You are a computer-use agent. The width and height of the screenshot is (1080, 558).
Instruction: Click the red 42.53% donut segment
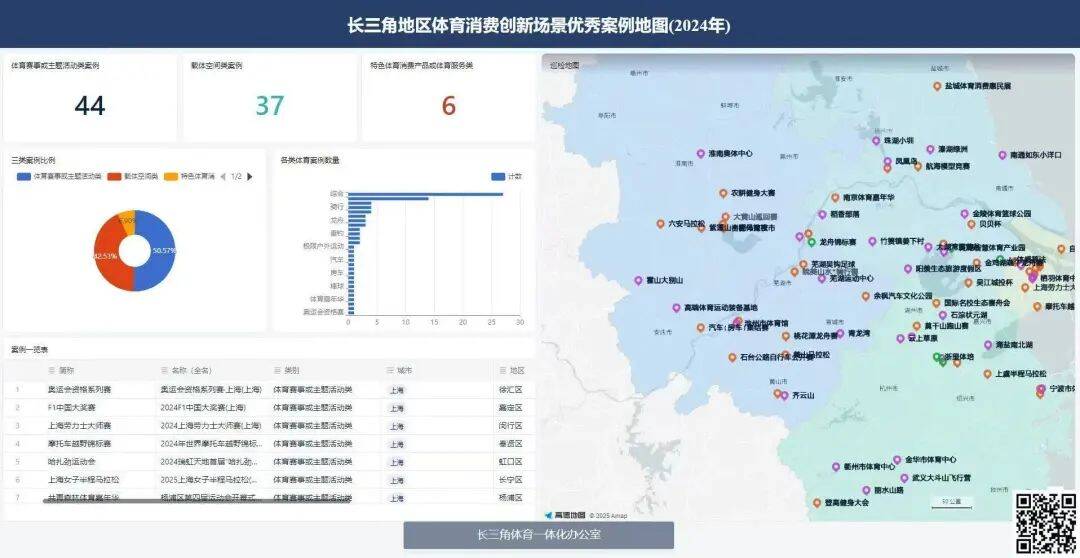click(x=107, y=256)
